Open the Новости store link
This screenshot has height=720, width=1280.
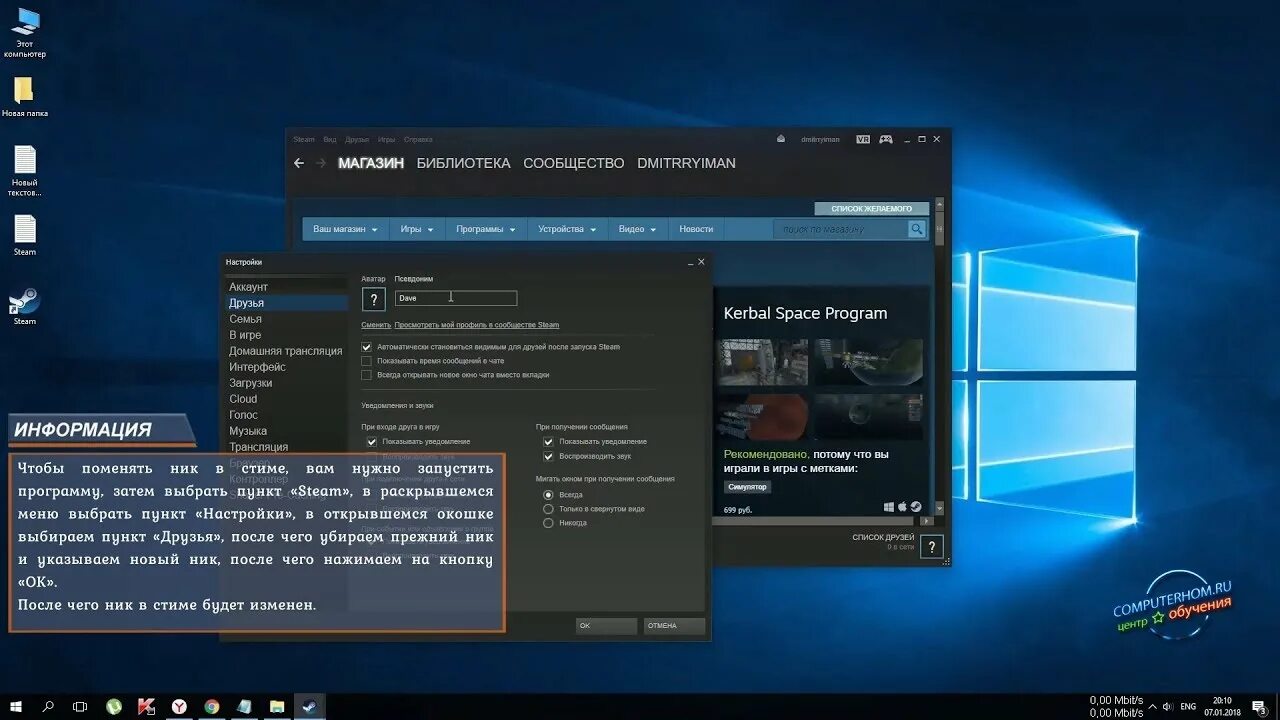[x=696, y=229]
